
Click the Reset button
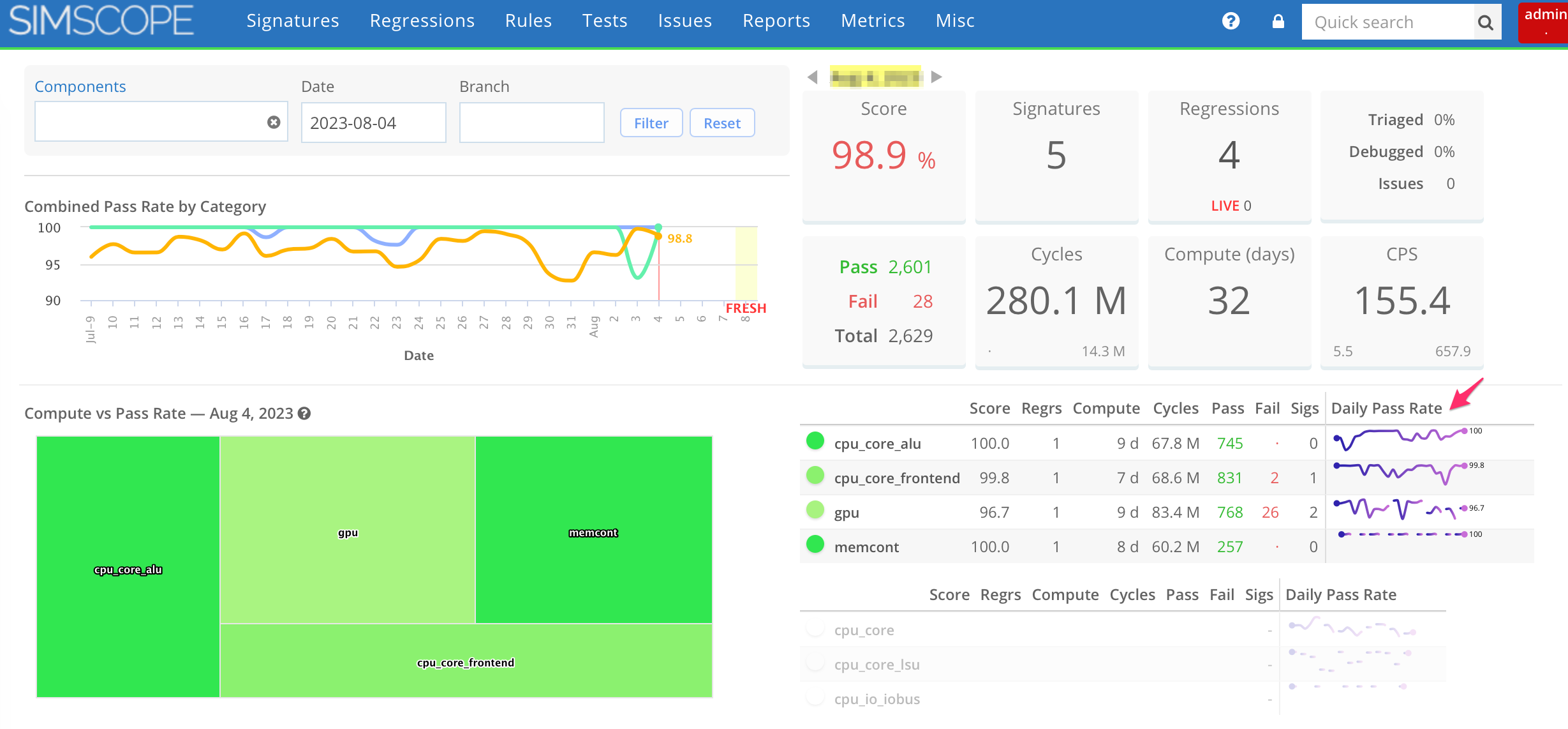click(722, 123)
